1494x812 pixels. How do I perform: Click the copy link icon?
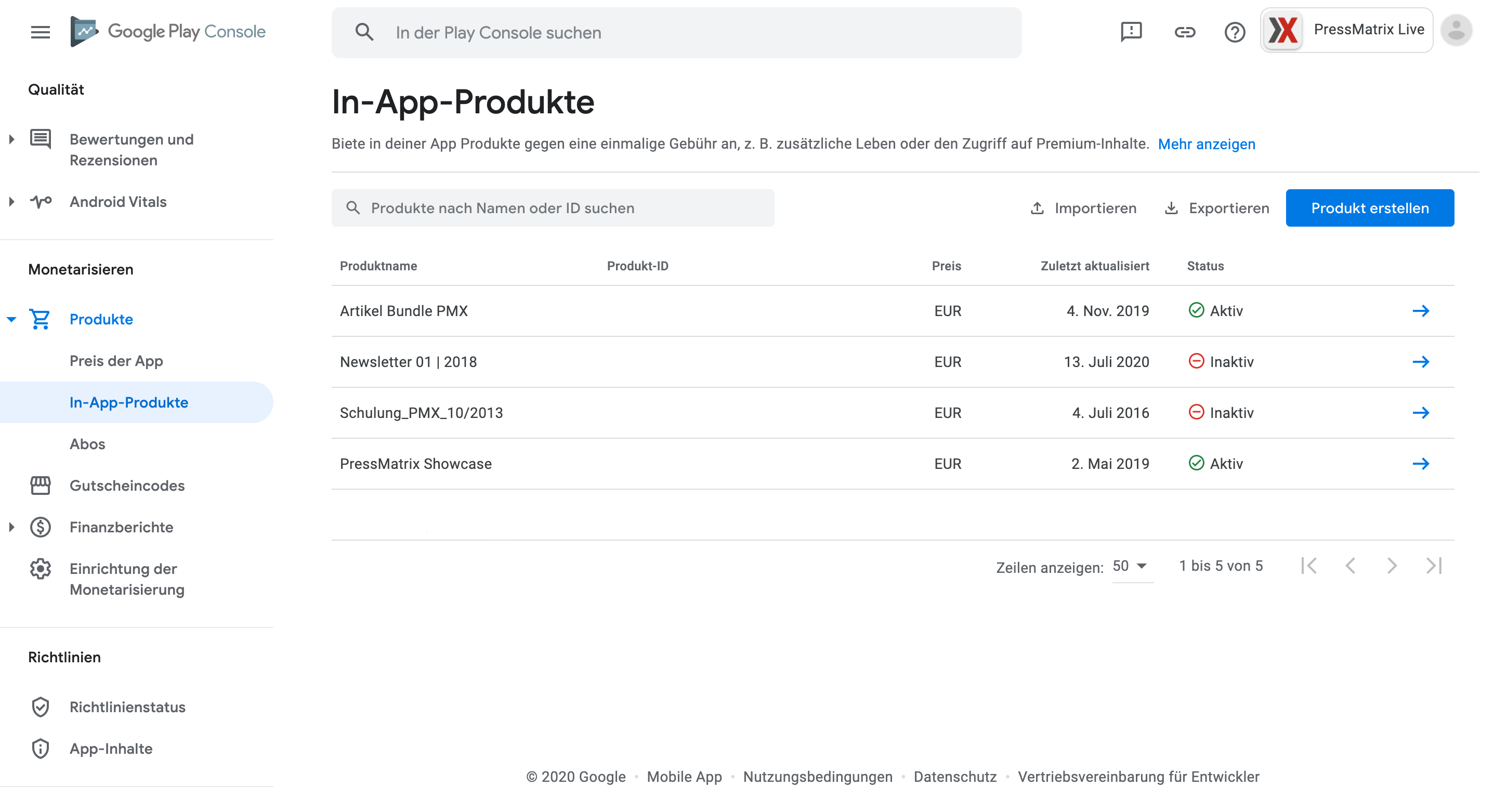pyautogui.click(x=1184, y=32)
